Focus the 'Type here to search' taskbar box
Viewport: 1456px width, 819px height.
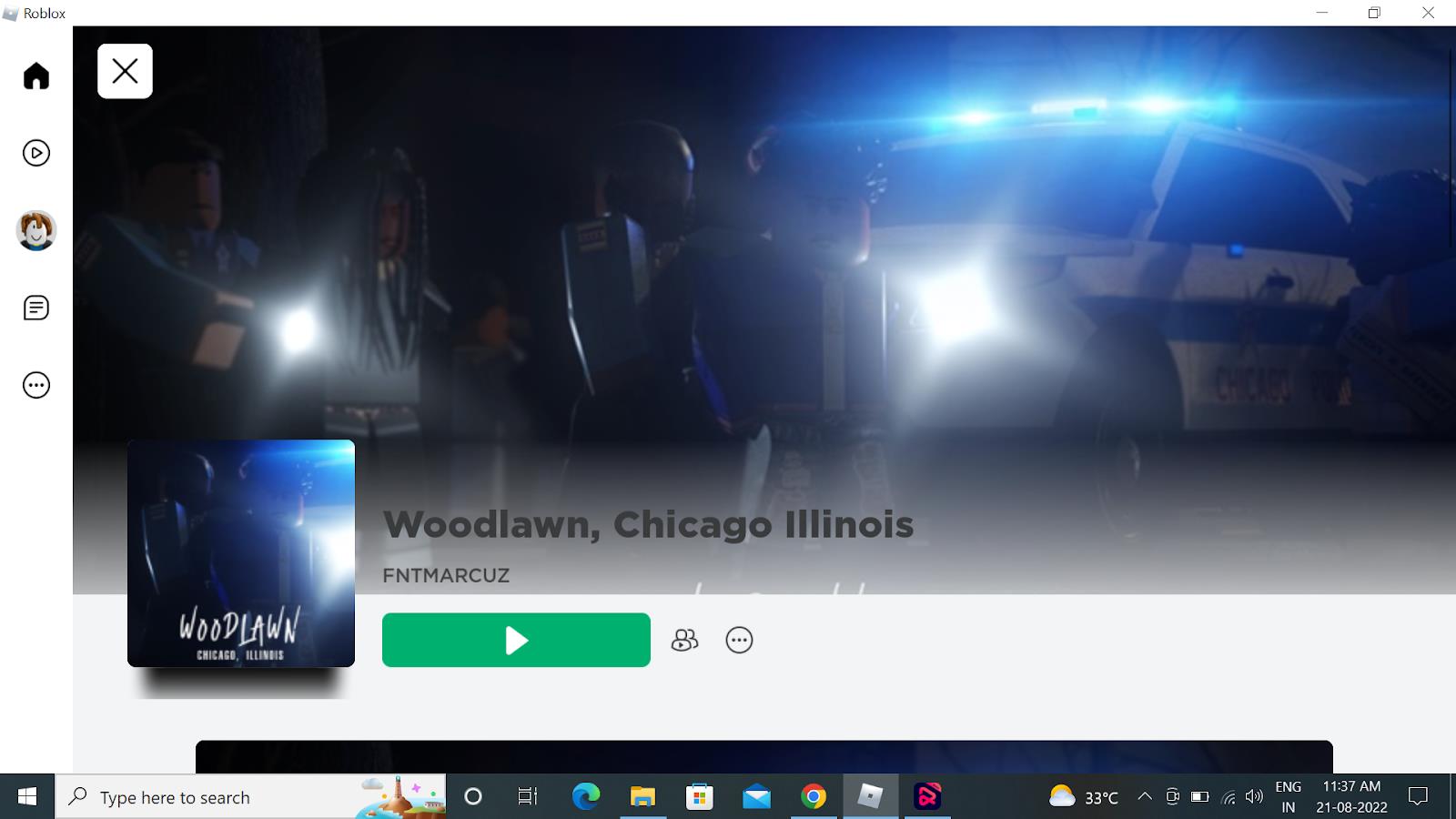[x=250, y=797]
